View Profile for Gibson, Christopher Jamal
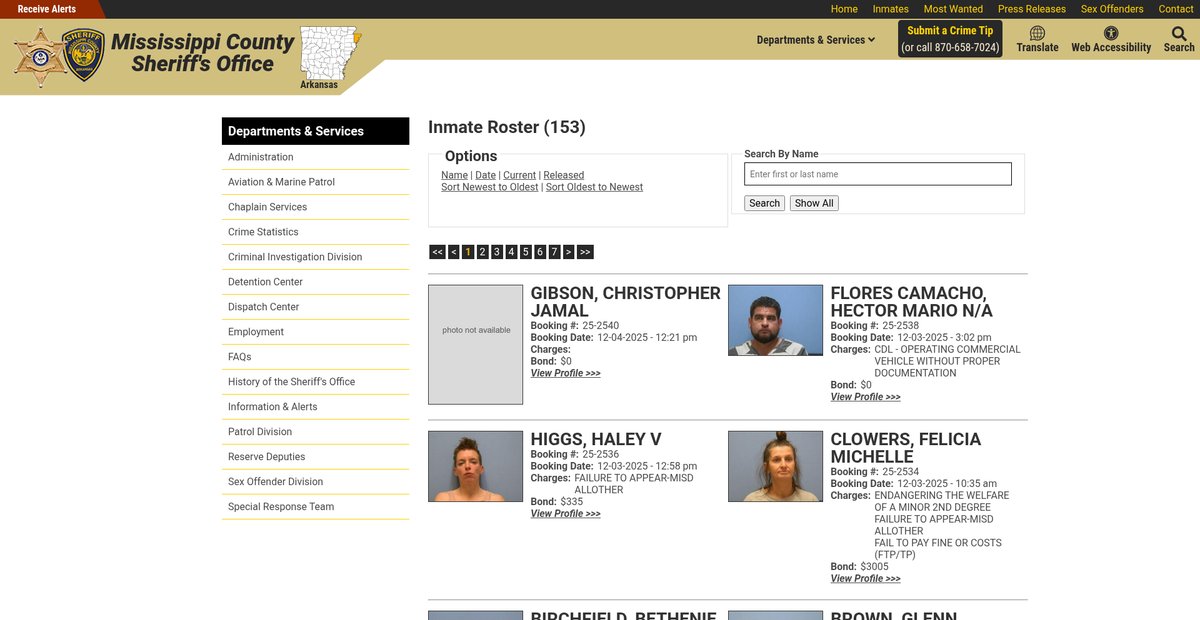Image resolution: width=1200 pixels, height=620 pixels. [x=565, y=373]
